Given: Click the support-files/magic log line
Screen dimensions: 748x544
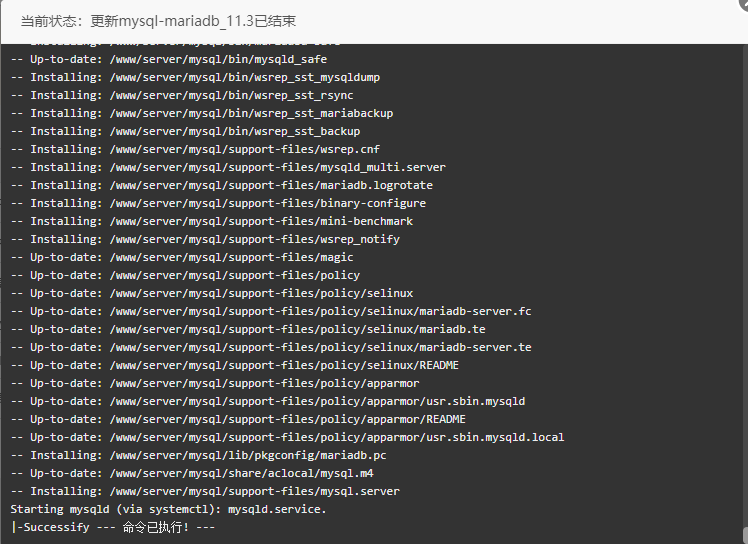Looking at the screenshot, I should 182,257.
